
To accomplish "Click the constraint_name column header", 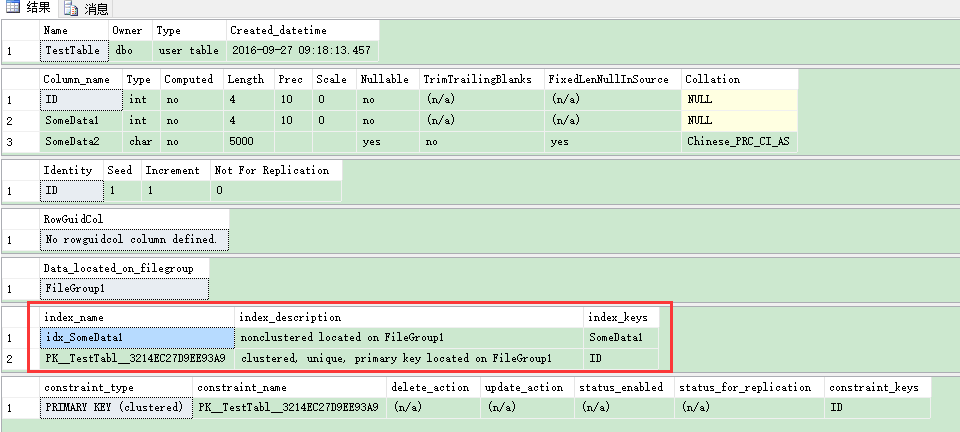I will pos(289,387).
